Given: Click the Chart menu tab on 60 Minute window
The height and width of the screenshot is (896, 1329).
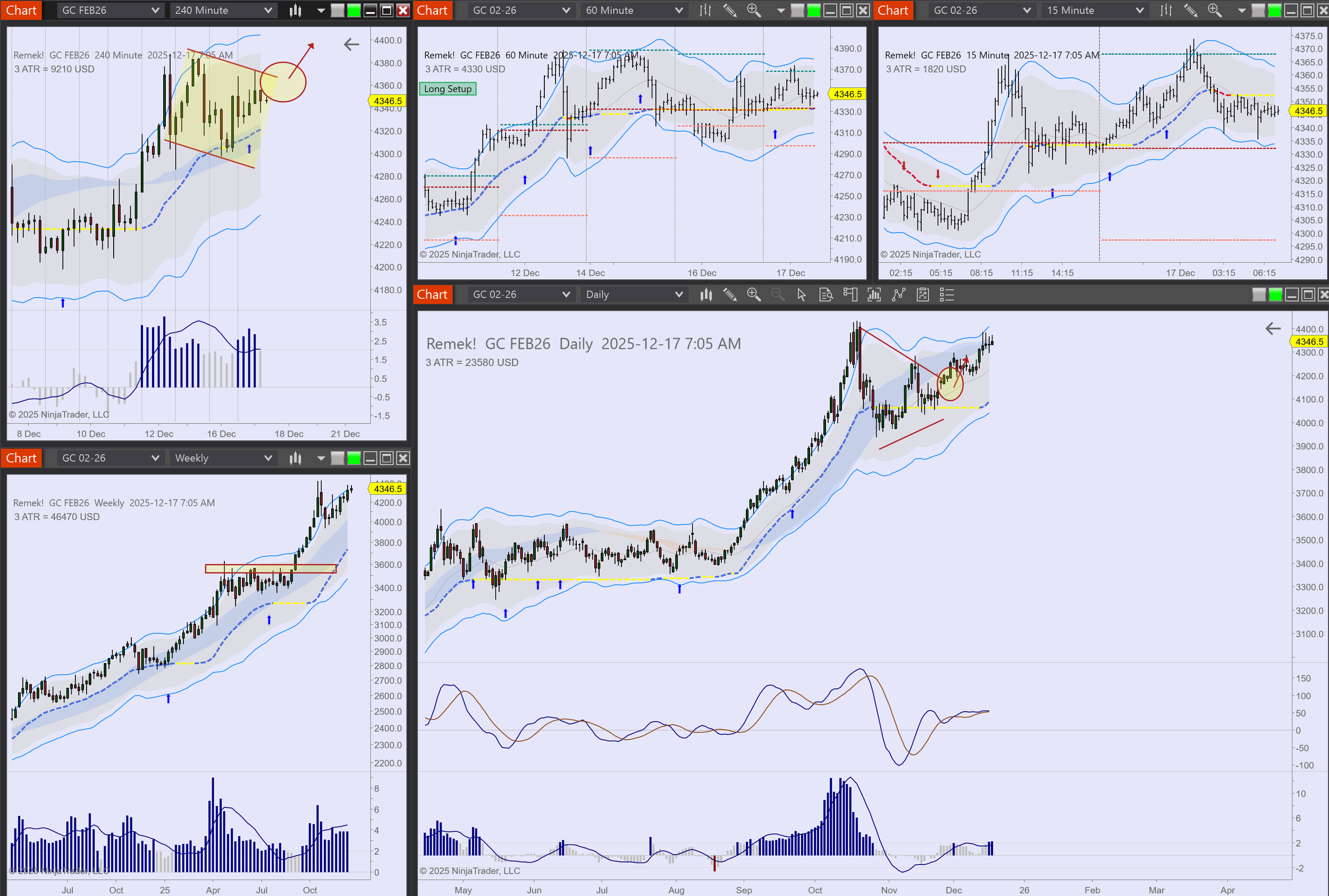Looking at the screenshot, I should point(432,10).
